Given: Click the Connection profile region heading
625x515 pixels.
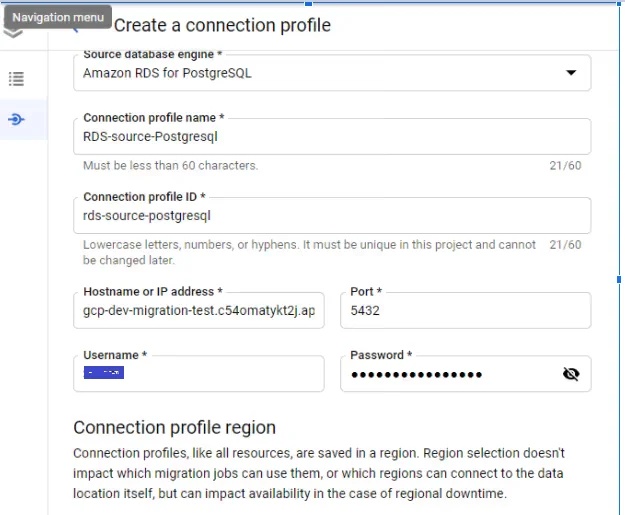Looking at the screenshot, I should tap(174, 427).
